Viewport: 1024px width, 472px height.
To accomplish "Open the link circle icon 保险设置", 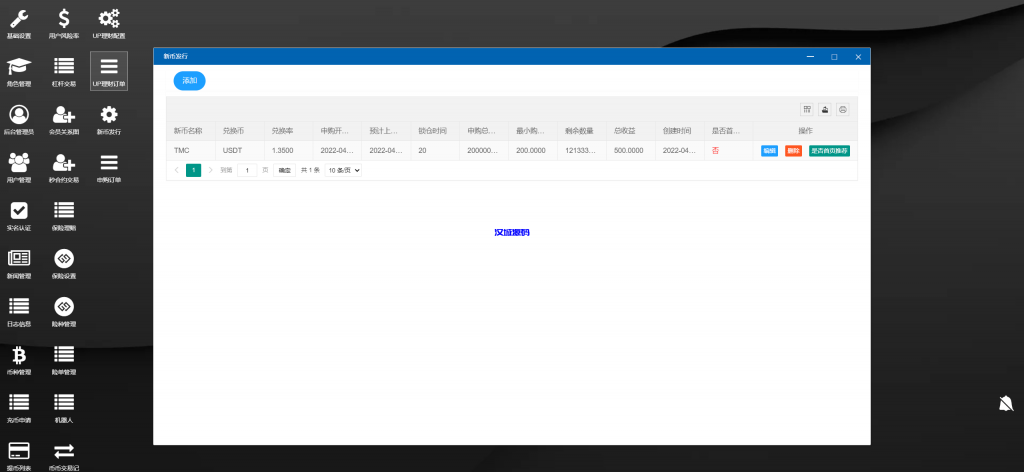I will (x=64, y=264).
